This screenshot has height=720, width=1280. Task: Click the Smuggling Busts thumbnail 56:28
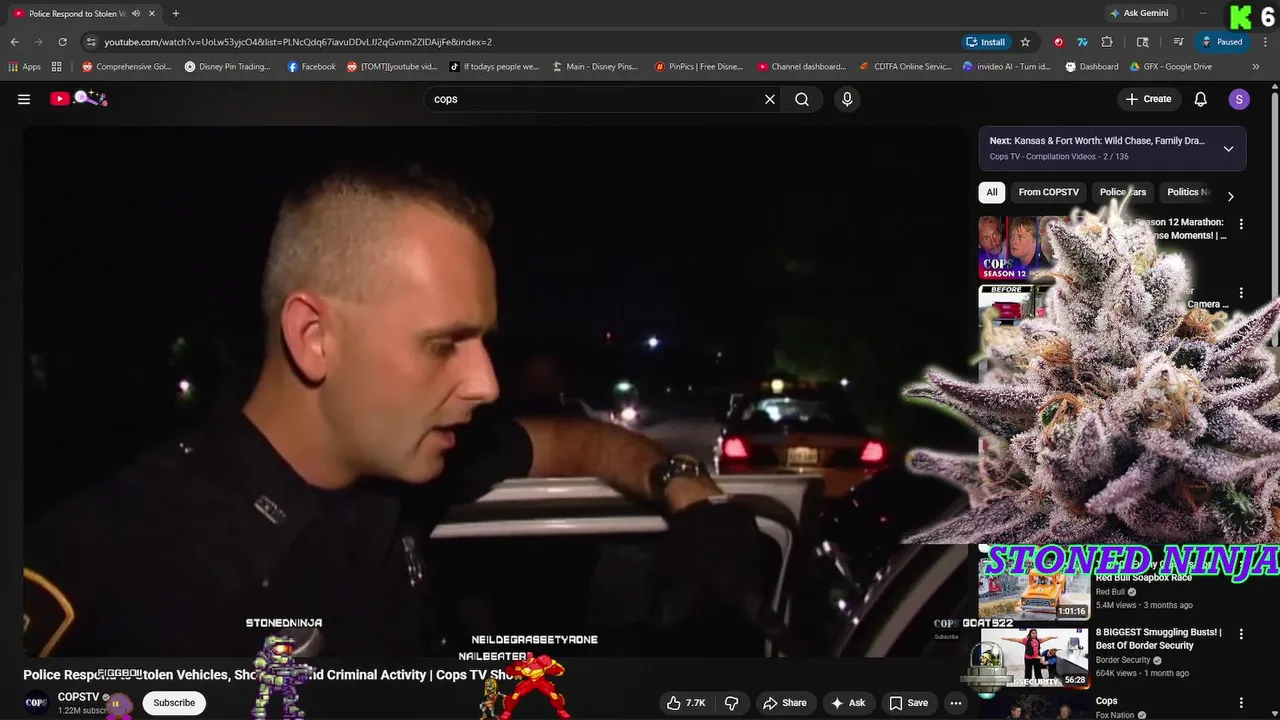coord(1034,657)
